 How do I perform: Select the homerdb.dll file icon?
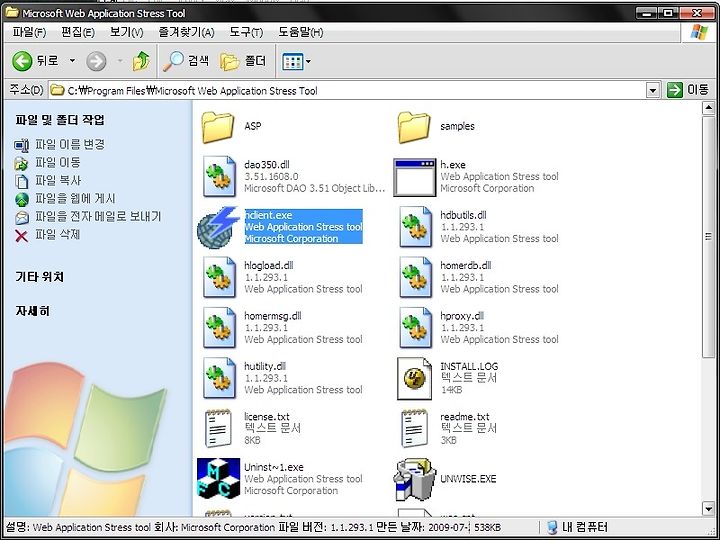click(415, 277)
